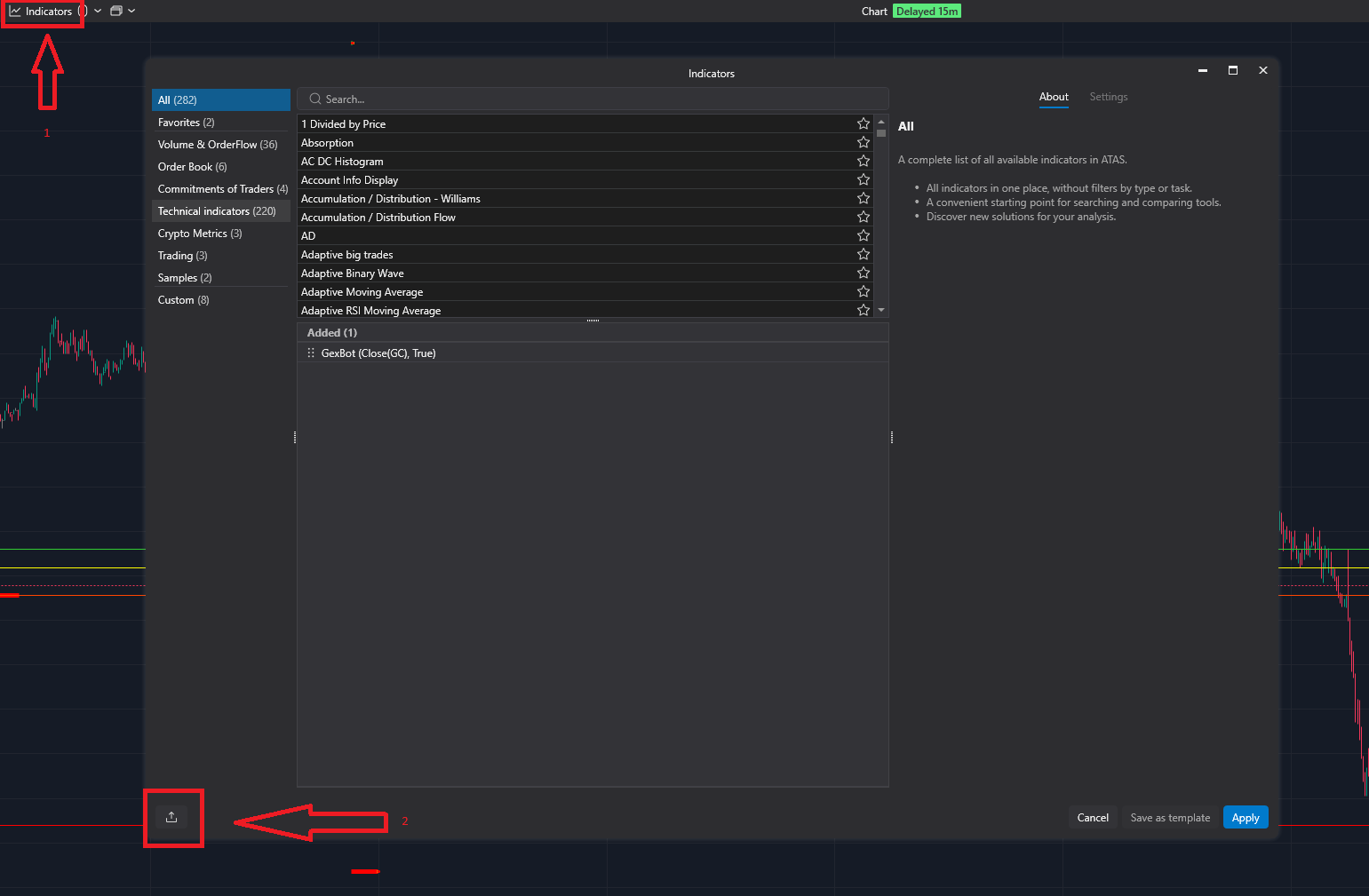The width and height of the screenshot is (1369, 896).
Task: Click scroll-up arrow of indicator list
Action: 881,121
